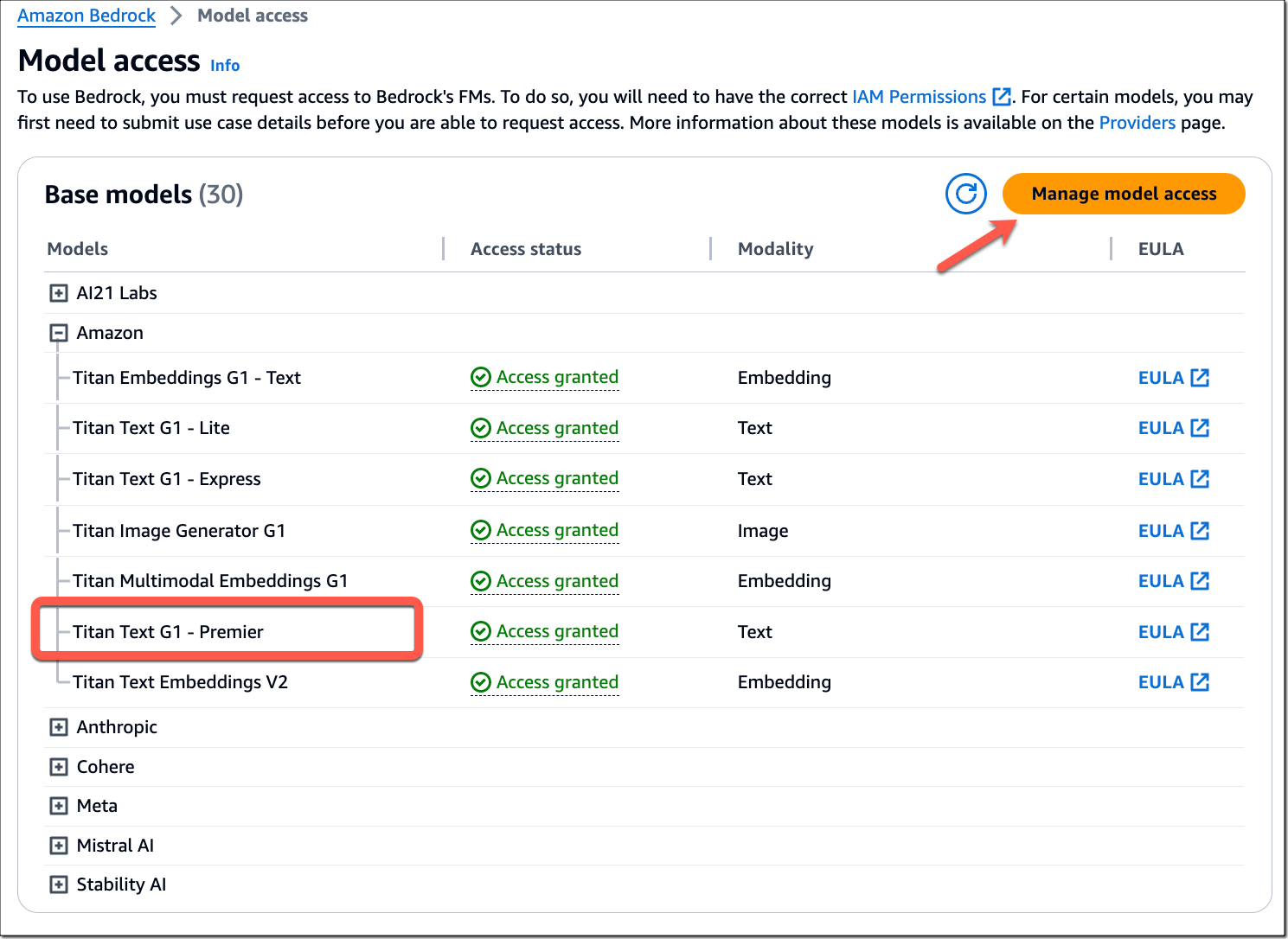The height and width of the screenshot is (939, 1288).
Task: Click Access granted checkmark for Titan Embeddings G1 - Text
Action: pyautogui.click(x=481, y=378)
